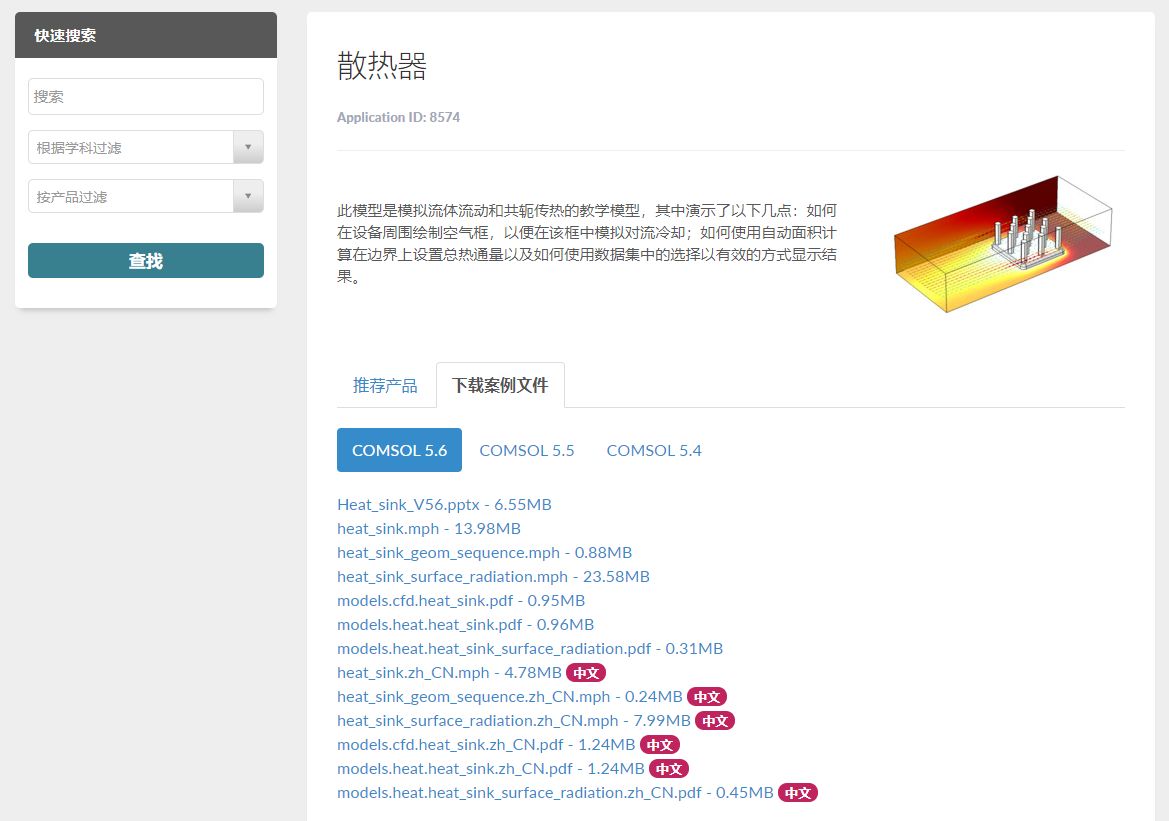The width and height of the screenshot is (1169, 821).
Task: Open models.heat.heat_sink_surface_radiation.pdf 0.31MB link
Action: pos(530,649)
